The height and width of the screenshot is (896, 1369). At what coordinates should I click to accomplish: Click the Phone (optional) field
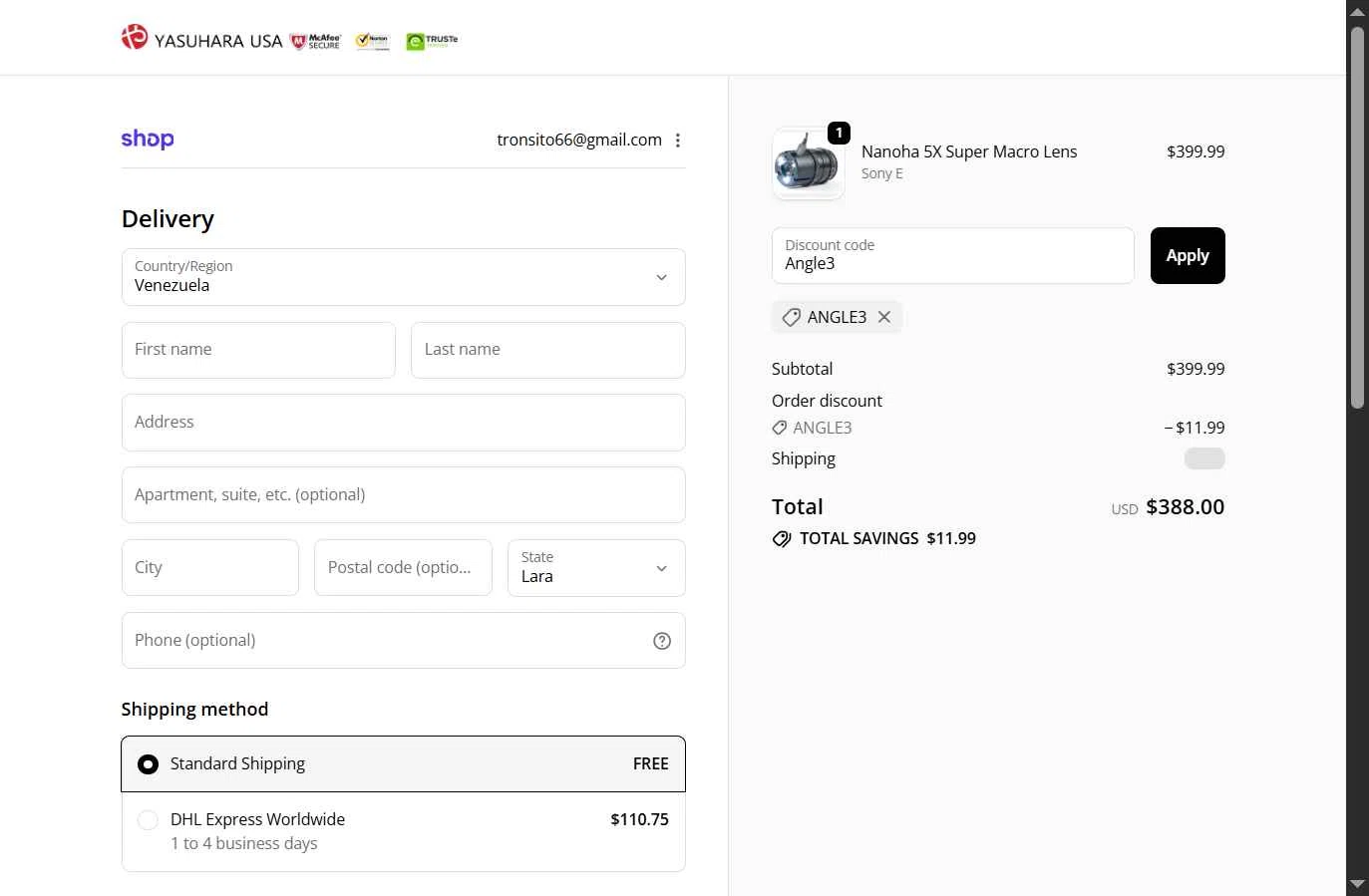tap(404, 641)
